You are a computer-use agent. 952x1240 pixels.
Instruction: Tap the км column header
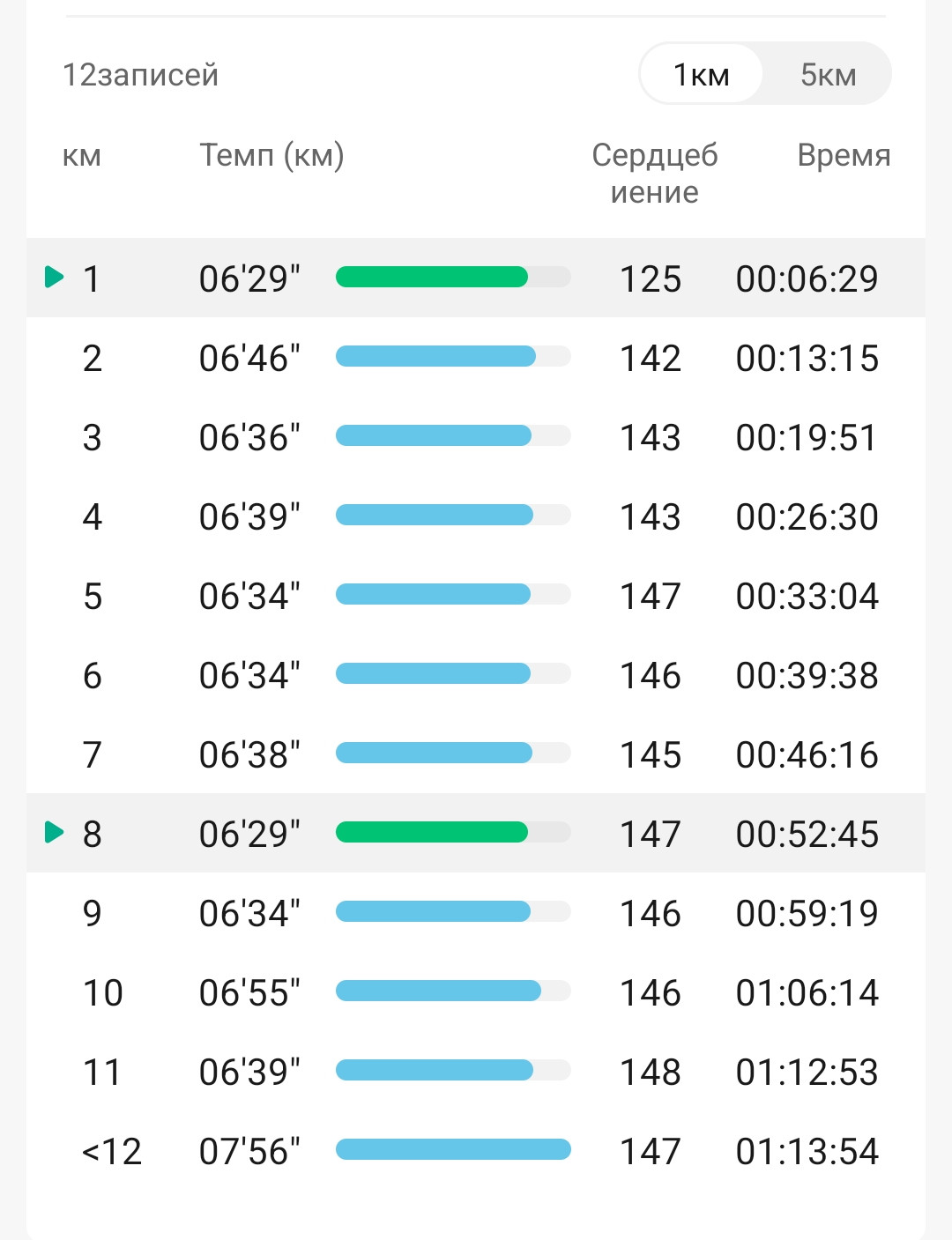[82, 156]
